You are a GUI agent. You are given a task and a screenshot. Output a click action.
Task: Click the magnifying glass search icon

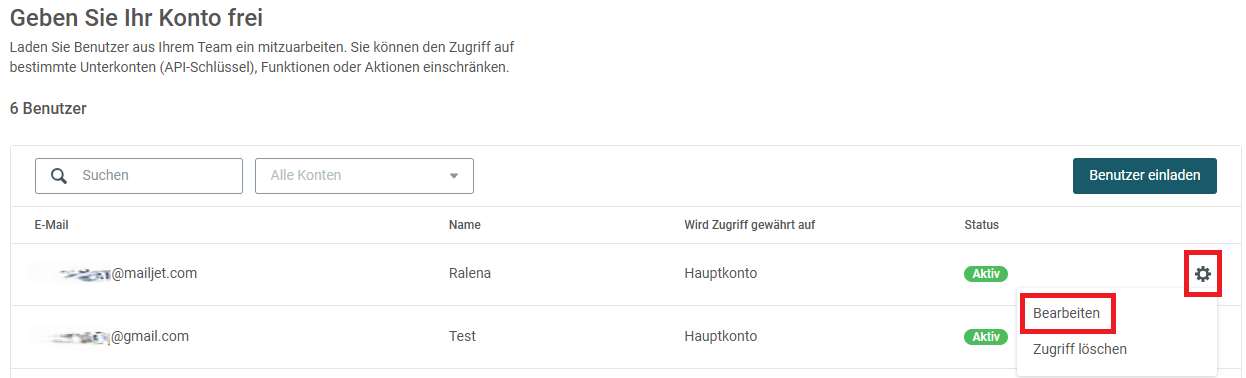pyautogui.click(x=59, y=175)
